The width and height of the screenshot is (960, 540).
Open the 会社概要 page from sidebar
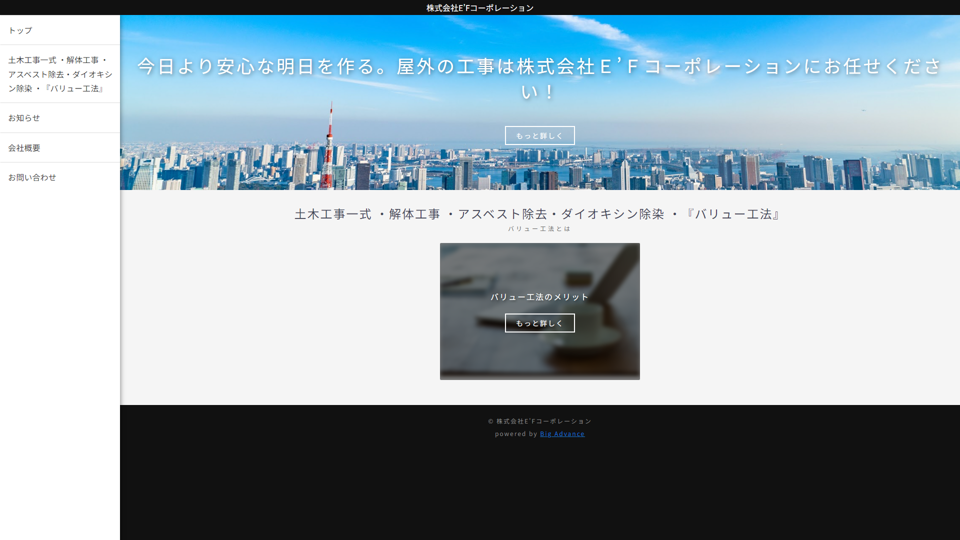coord(25,148)
